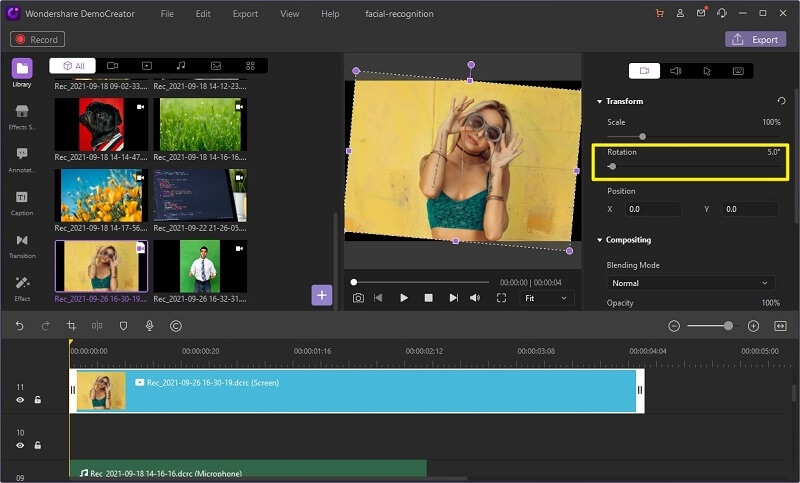800x483 pixels.
Task: Zoom in the timeline
Action: (x=753, y=326)
